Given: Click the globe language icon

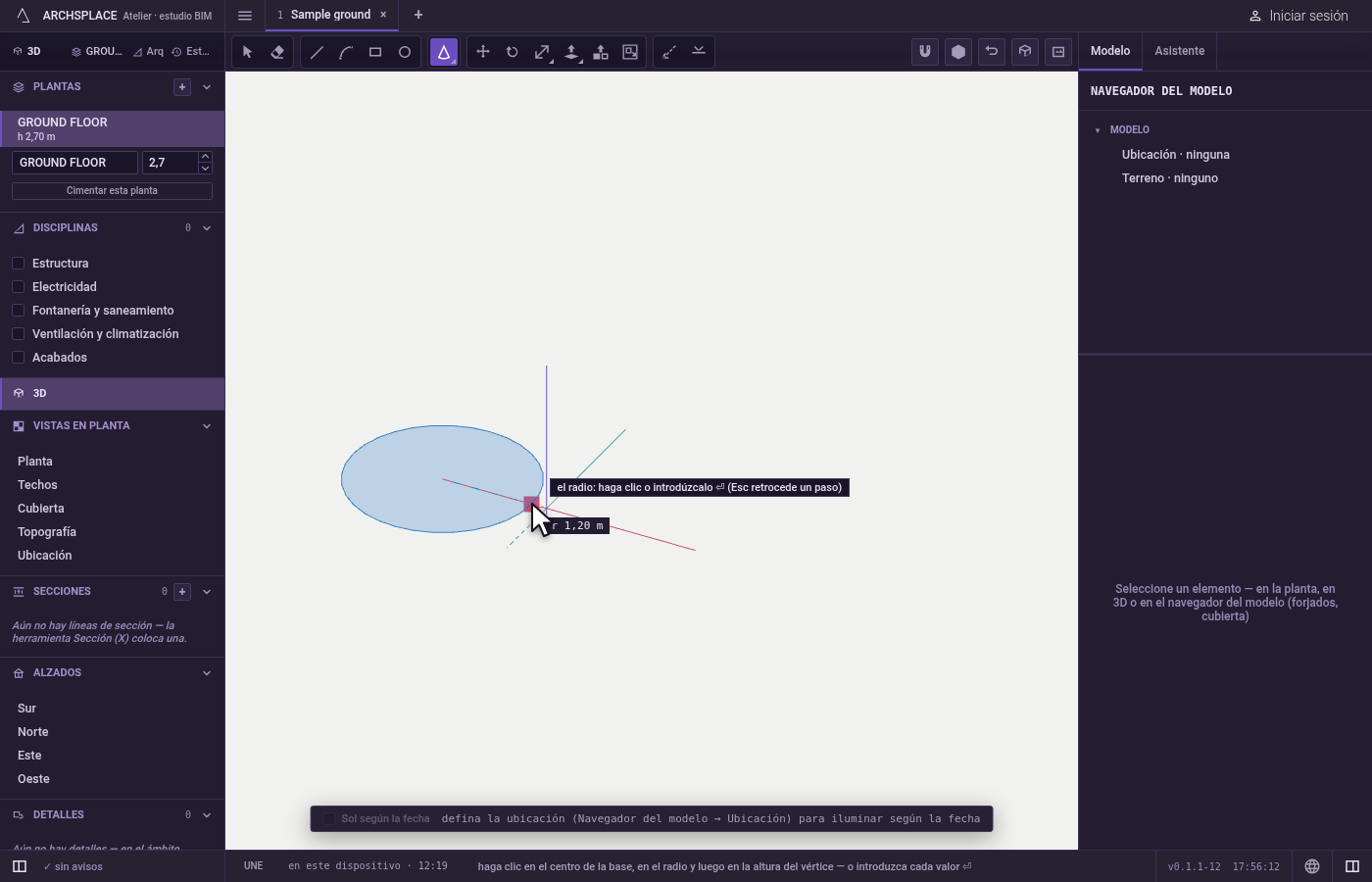Looking at the screenshot, I should tap(1312, 866).
